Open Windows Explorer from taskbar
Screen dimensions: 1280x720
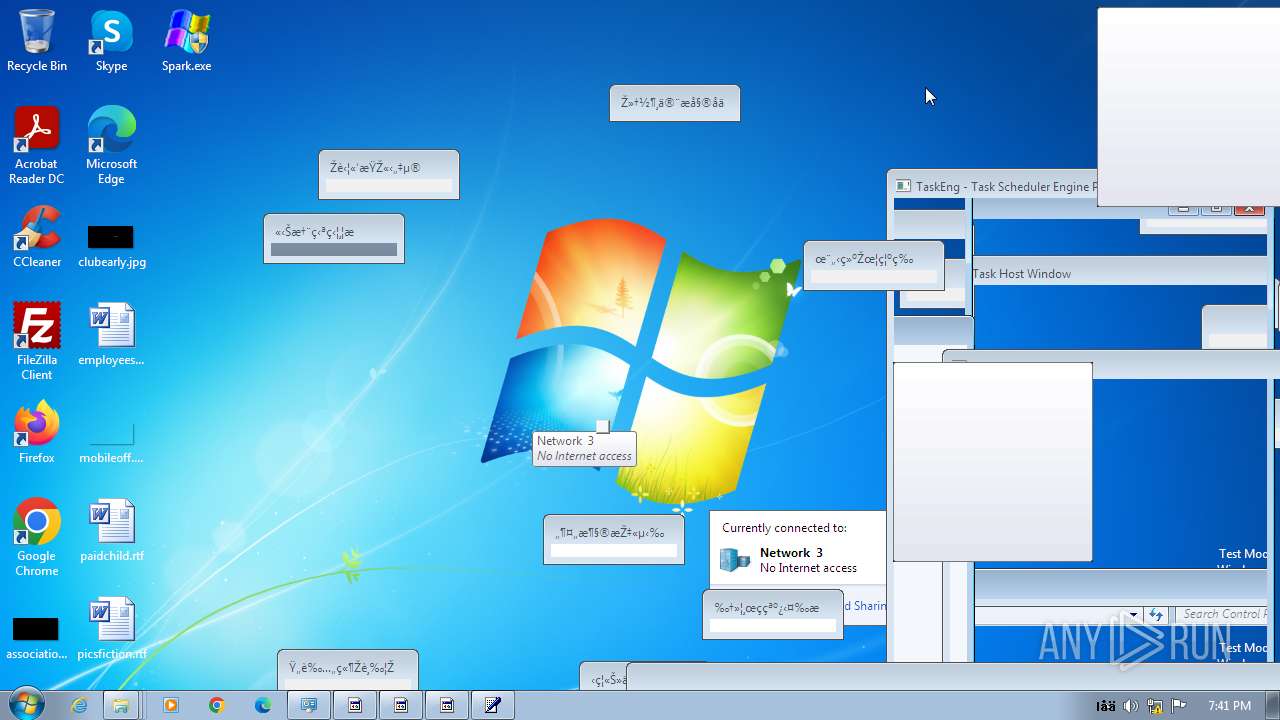click(x=120, y=705)
